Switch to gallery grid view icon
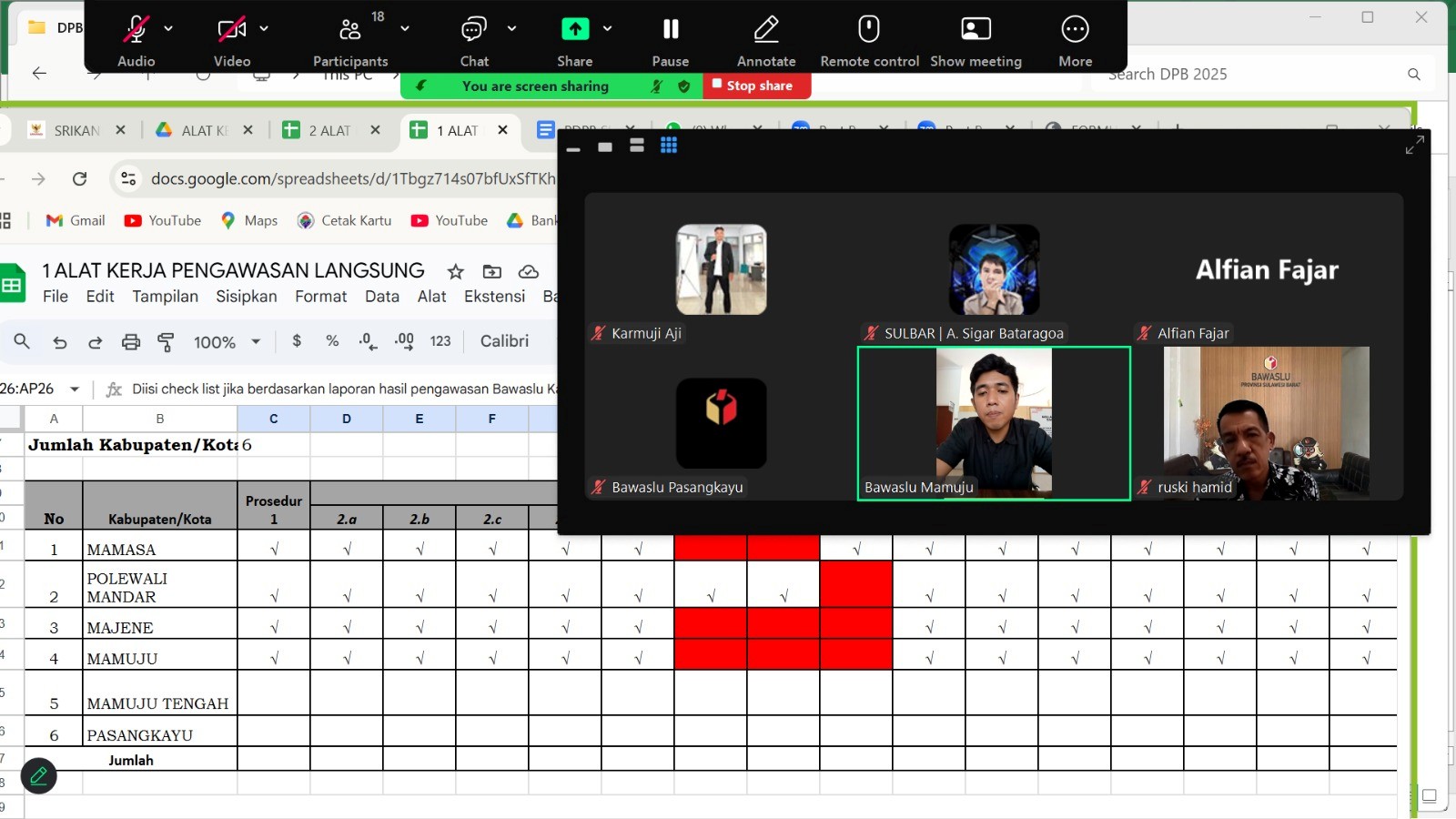1456x819 pixels. tap(669, 146)
